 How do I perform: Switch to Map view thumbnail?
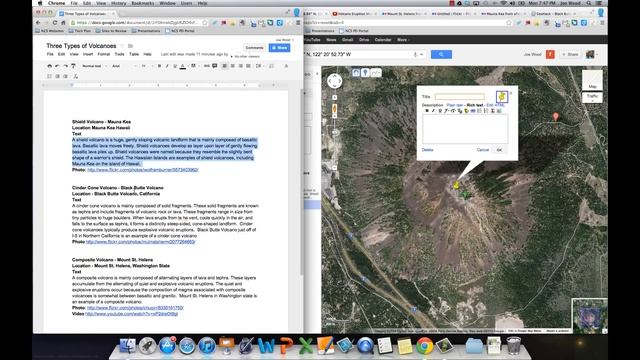[x=592, y=80]
